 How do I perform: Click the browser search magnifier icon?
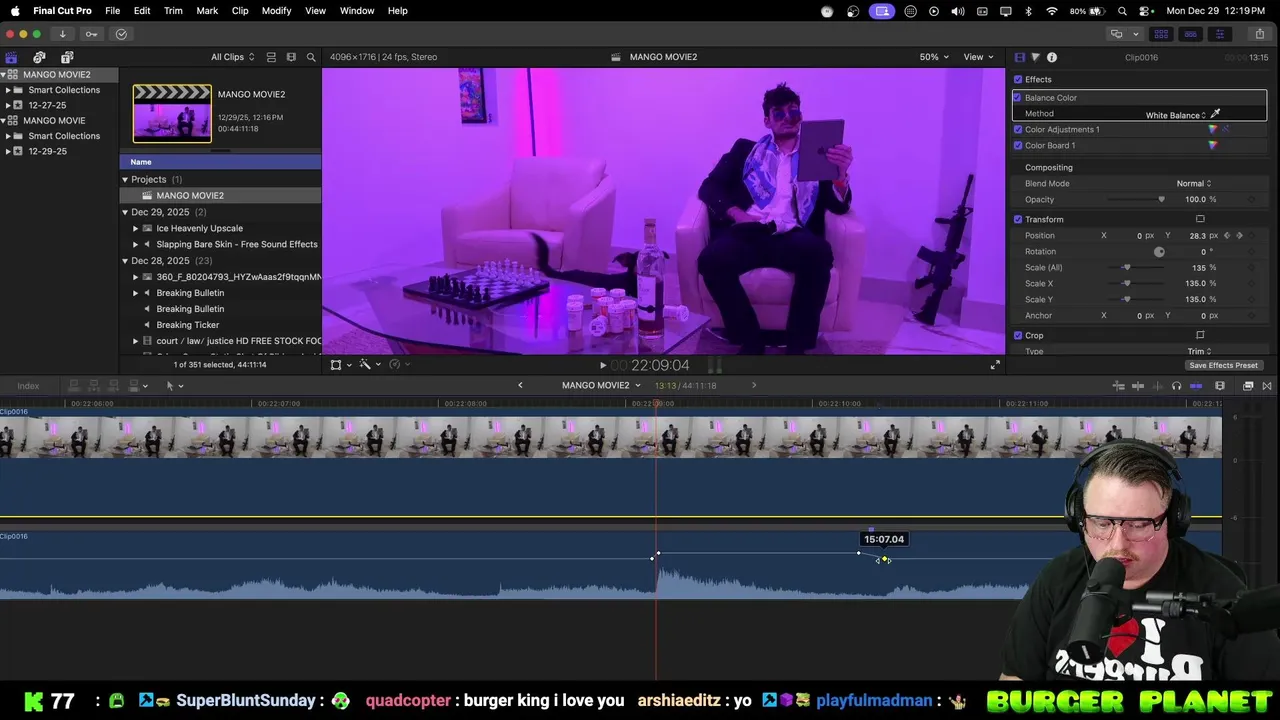click(311, 57)
